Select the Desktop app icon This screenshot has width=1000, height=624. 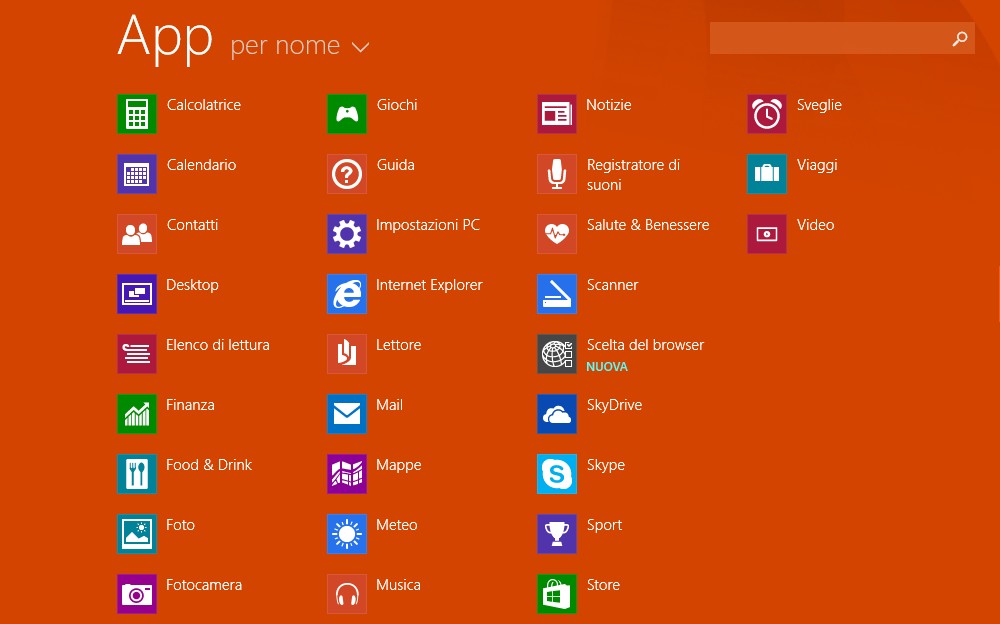136,293
